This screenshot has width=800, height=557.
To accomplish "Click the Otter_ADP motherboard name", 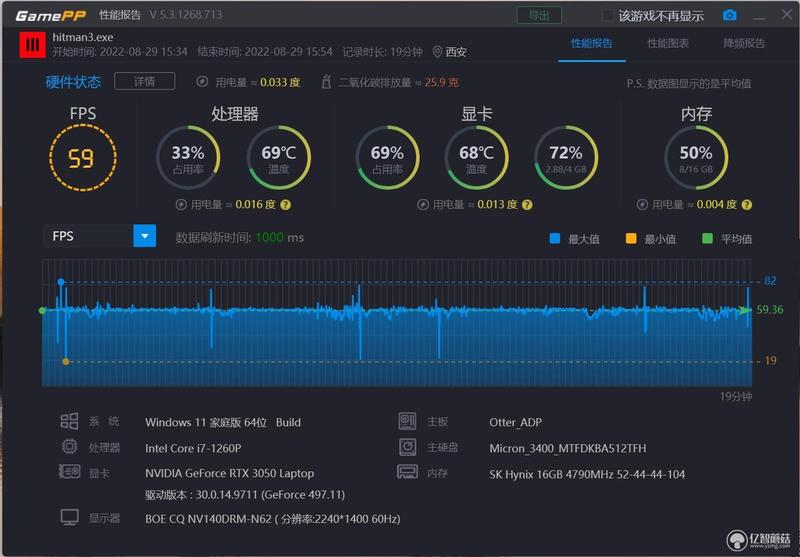I will click(x=515, y=422).
